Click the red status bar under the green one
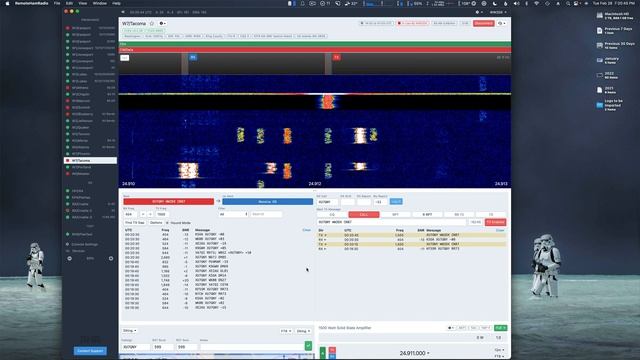Screen dimensions: 640x360 [315, 50]
